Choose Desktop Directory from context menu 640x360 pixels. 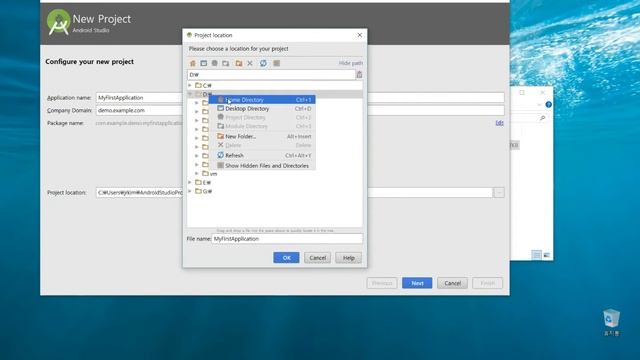262,109
